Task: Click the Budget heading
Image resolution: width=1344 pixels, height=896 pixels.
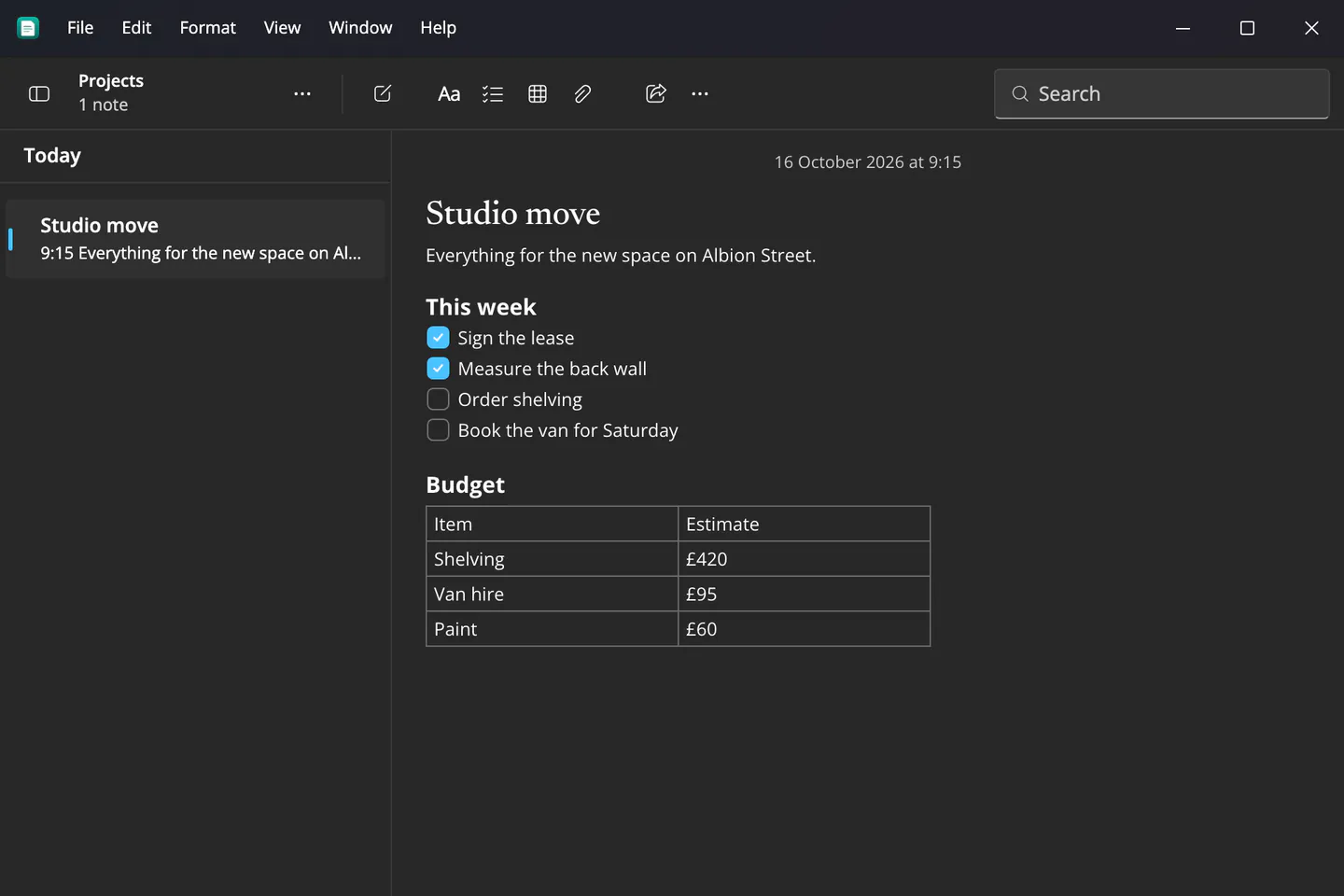Action: pyautogui.click(x=465, y=484)
